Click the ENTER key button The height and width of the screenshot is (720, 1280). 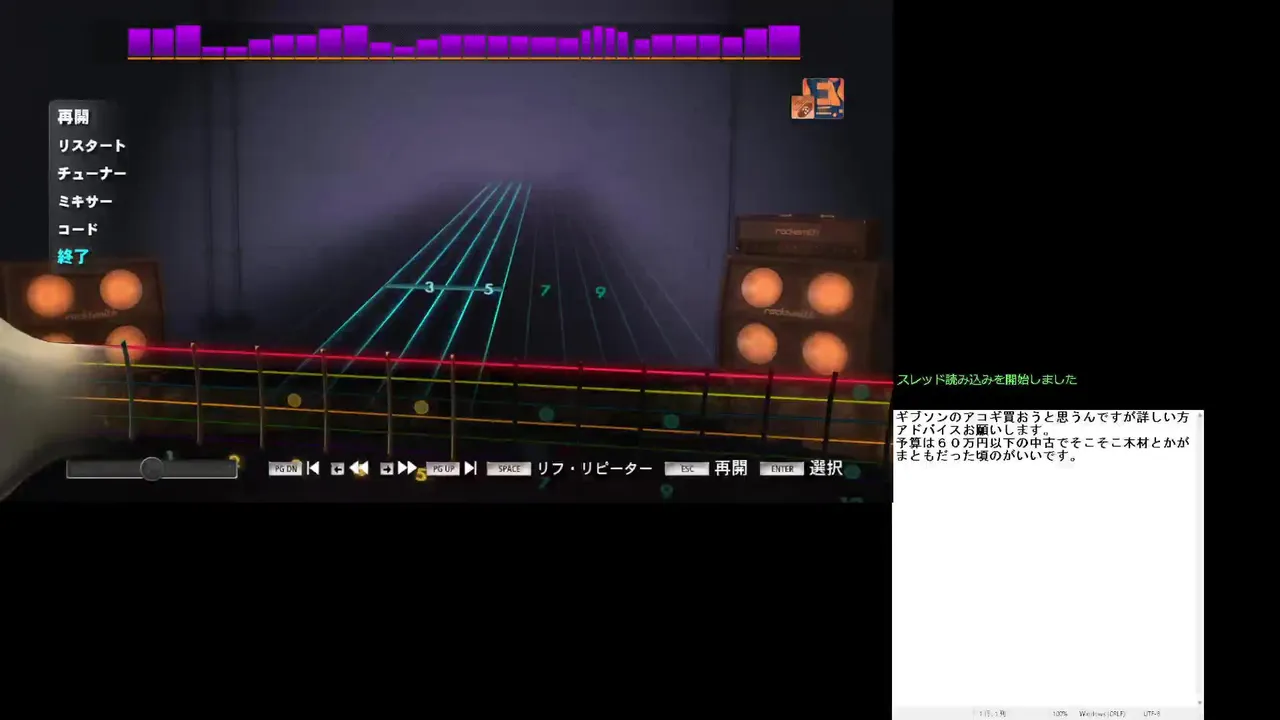point(782,469)
